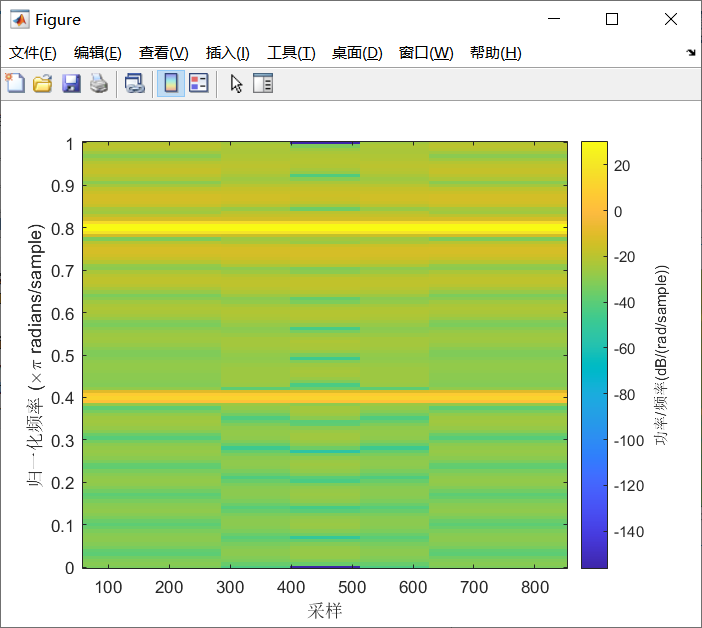
Task: Open the 窗口(W) menu
Action: pyautogui.click(x=426, y=53)
